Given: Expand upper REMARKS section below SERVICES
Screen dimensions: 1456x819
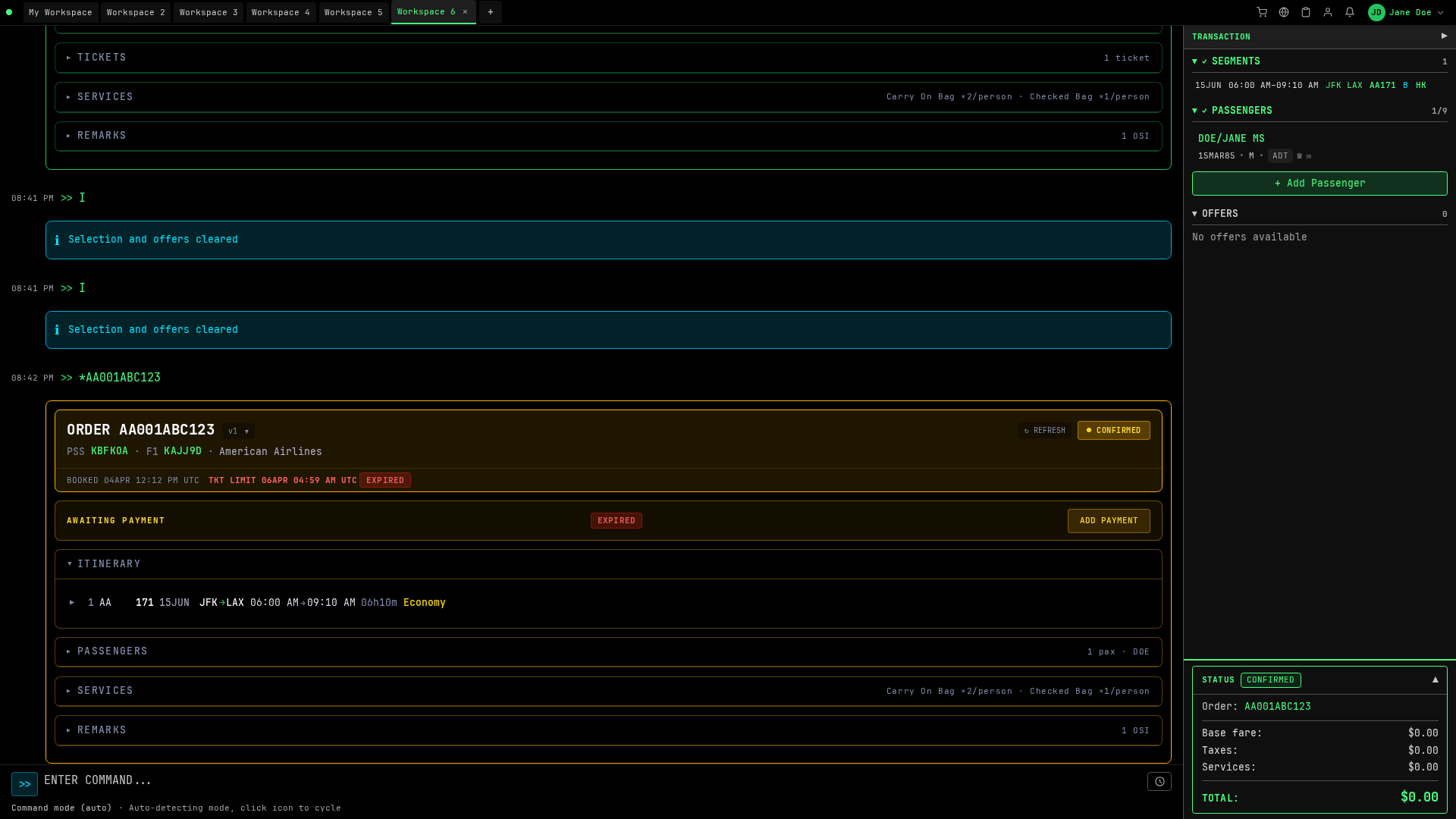Looking at the screenshot, I should 608,136.
